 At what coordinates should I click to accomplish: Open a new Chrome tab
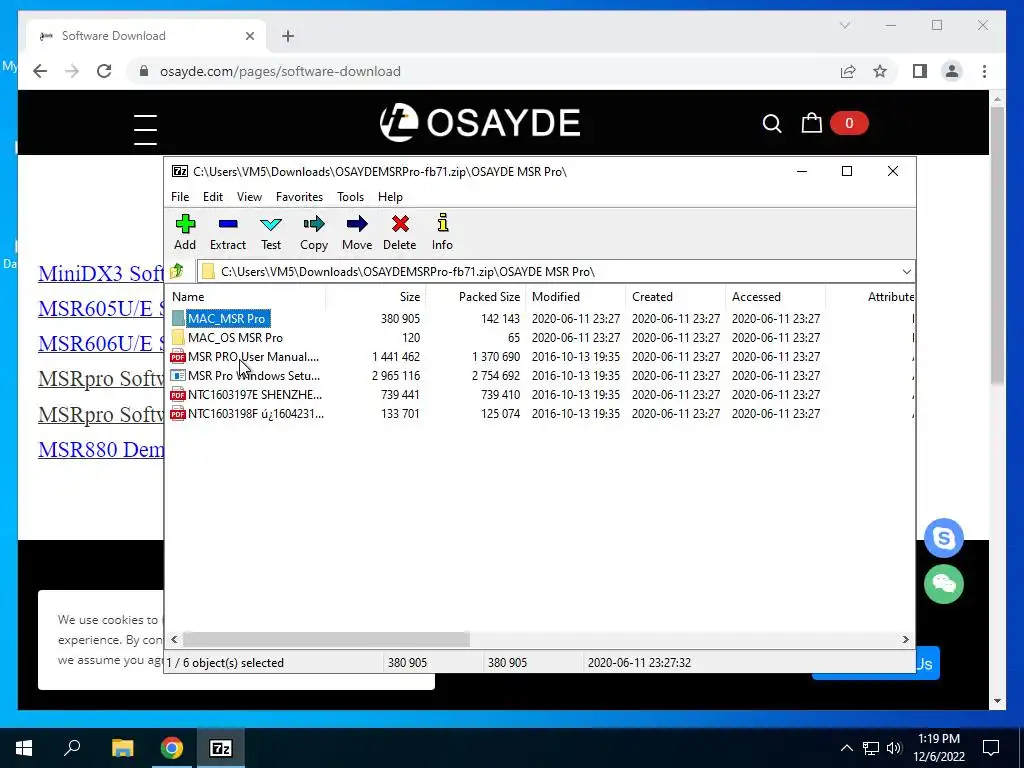288,36
